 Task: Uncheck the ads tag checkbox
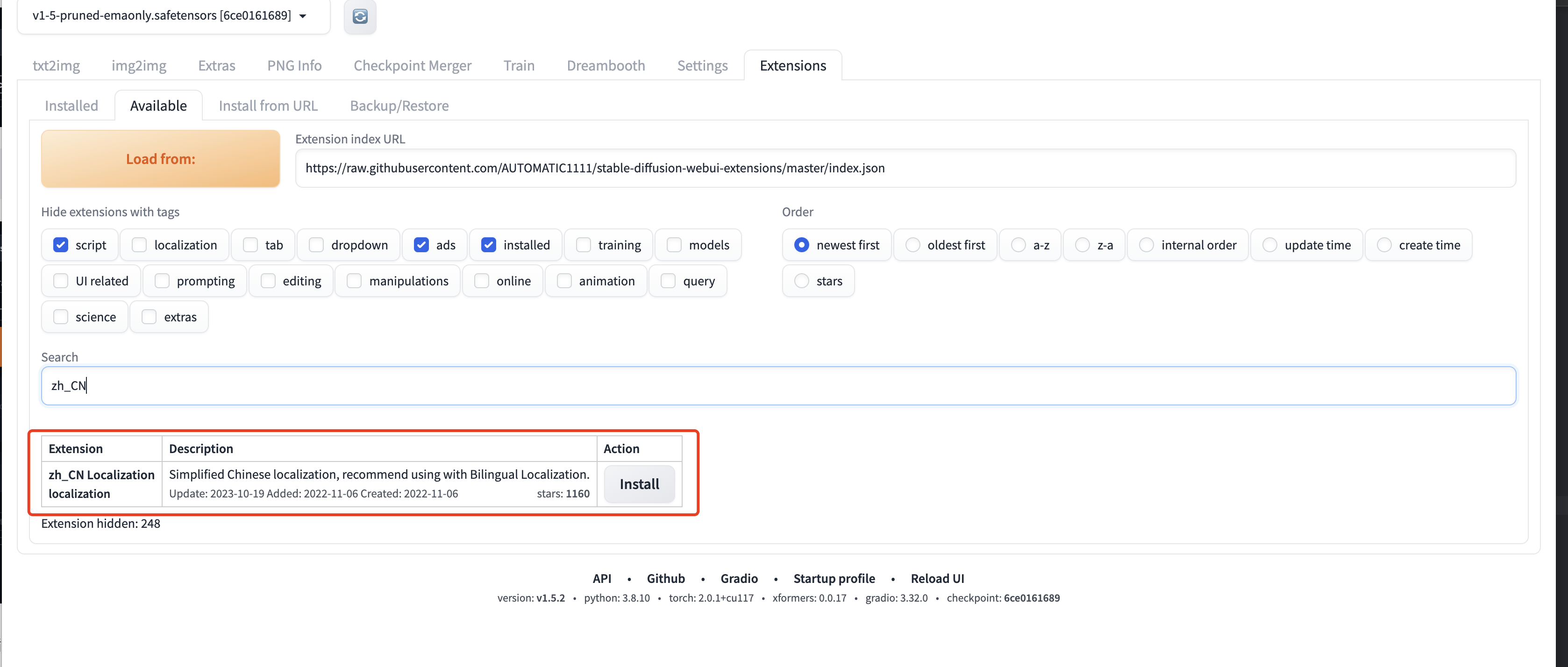pos(421,245)
